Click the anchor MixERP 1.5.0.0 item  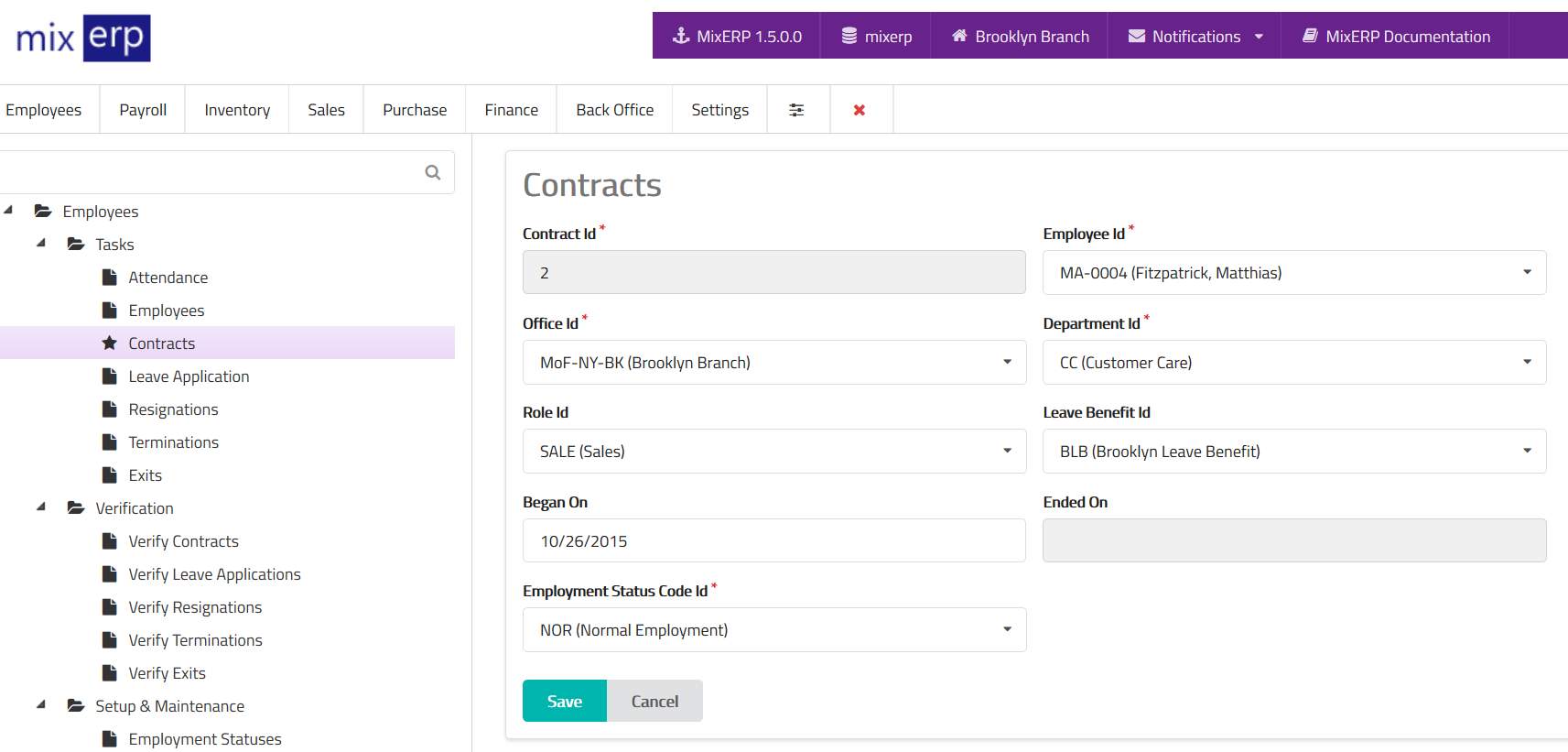737,37
